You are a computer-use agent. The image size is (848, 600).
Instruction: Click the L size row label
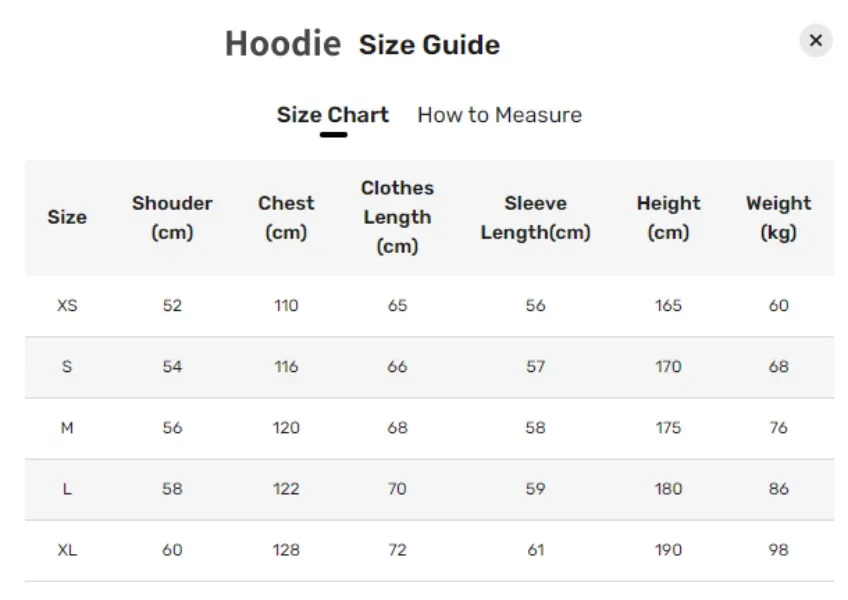[67, 489]
